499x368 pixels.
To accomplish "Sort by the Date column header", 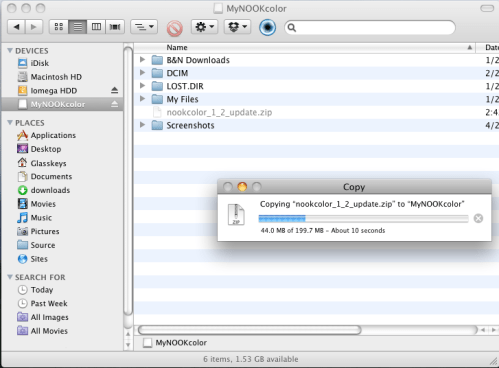I will tap(488, 48).
